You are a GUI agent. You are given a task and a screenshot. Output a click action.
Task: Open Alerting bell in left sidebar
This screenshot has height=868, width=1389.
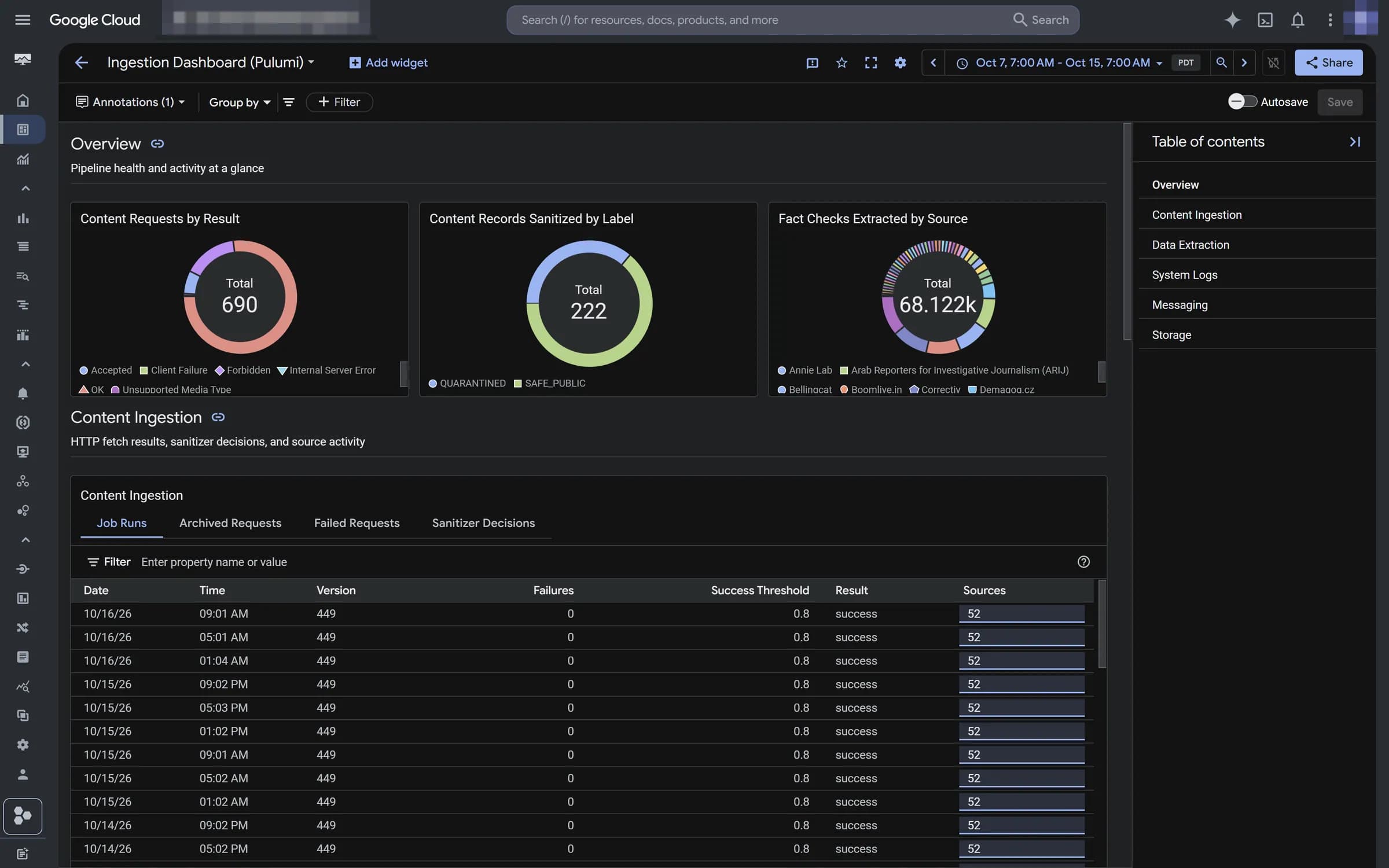(23, 393)
